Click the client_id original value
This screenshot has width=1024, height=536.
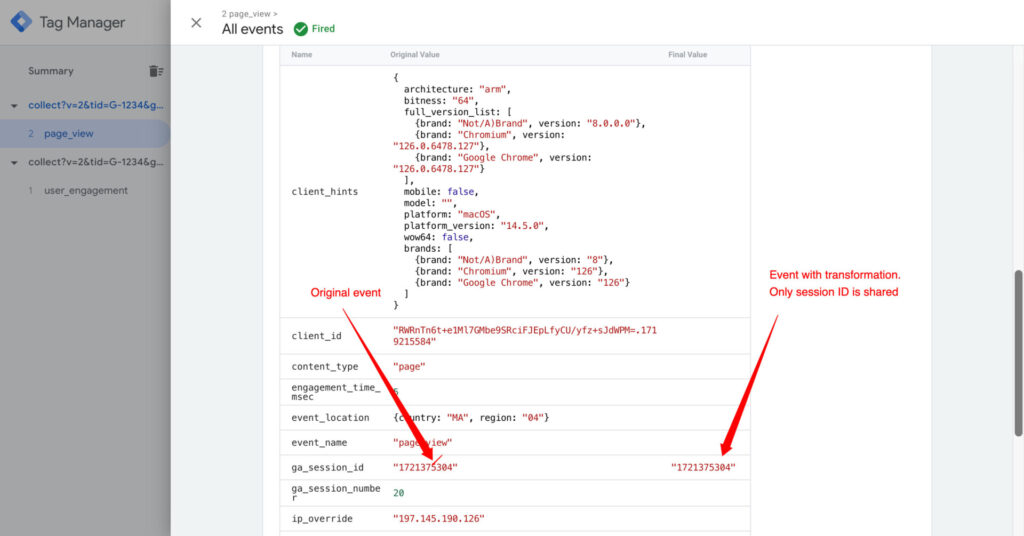pyautogui.click(x=525, y=335)
